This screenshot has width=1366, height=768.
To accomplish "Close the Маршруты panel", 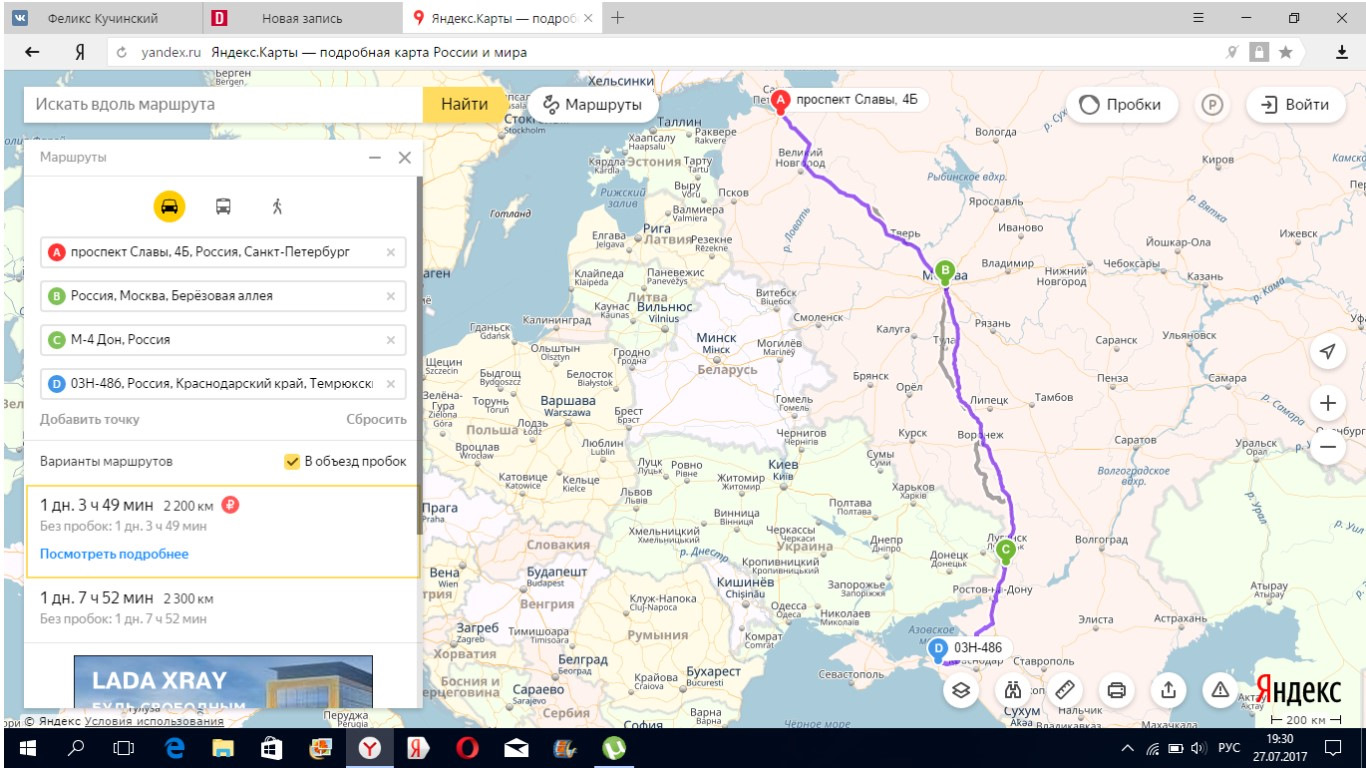I will coord(404,158).
